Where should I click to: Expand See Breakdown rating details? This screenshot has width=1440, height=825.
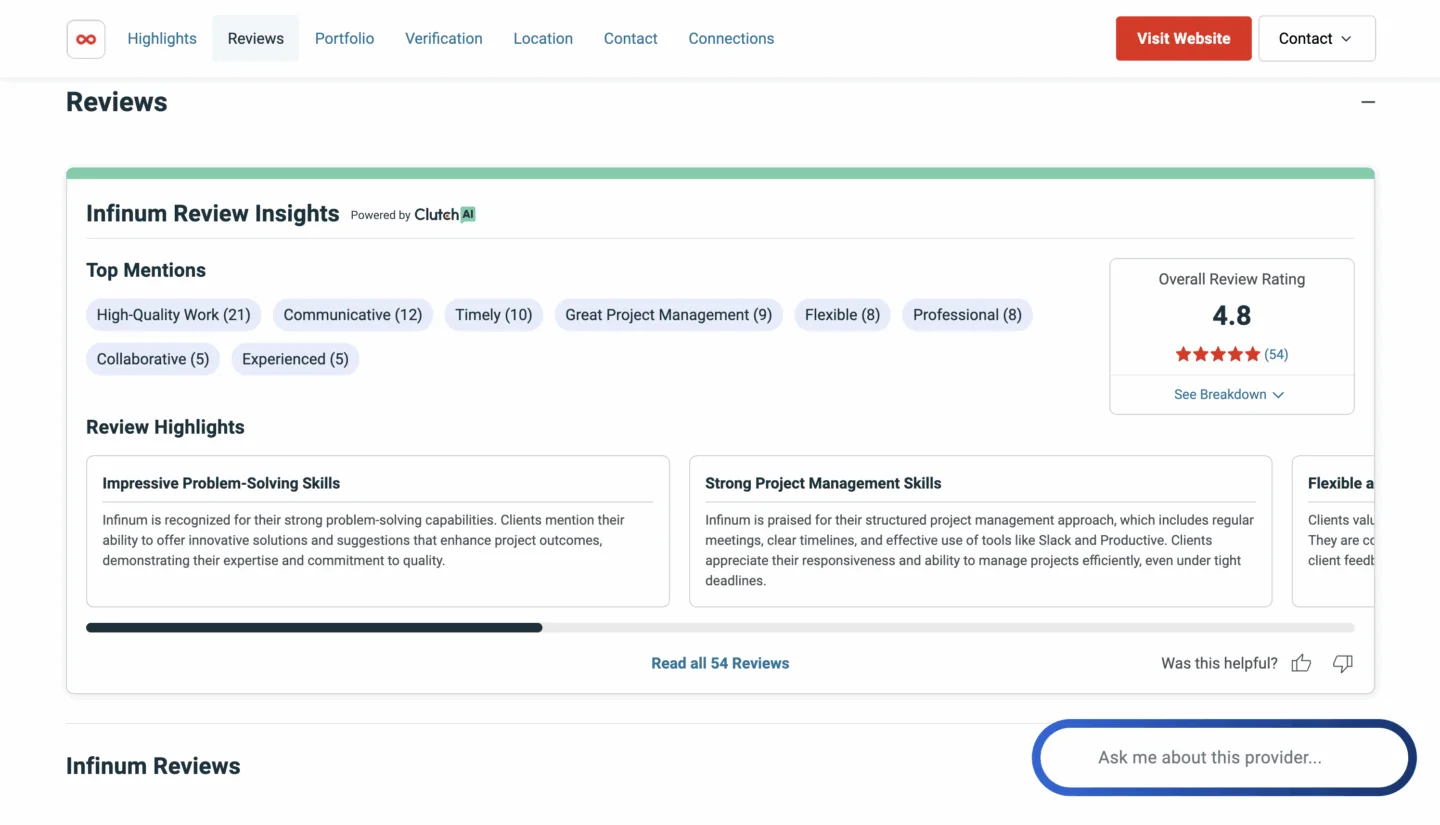pos(1229,394)
